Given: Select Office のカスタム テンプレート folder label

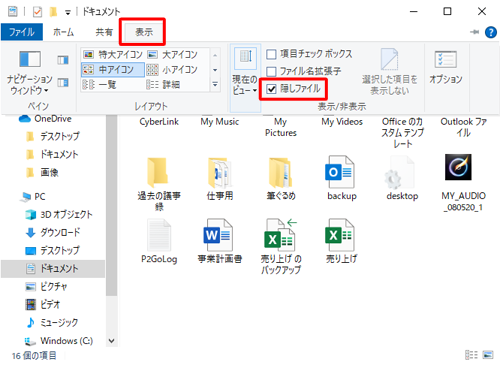Looking at the screenshot, I should [x=402, y=133].
